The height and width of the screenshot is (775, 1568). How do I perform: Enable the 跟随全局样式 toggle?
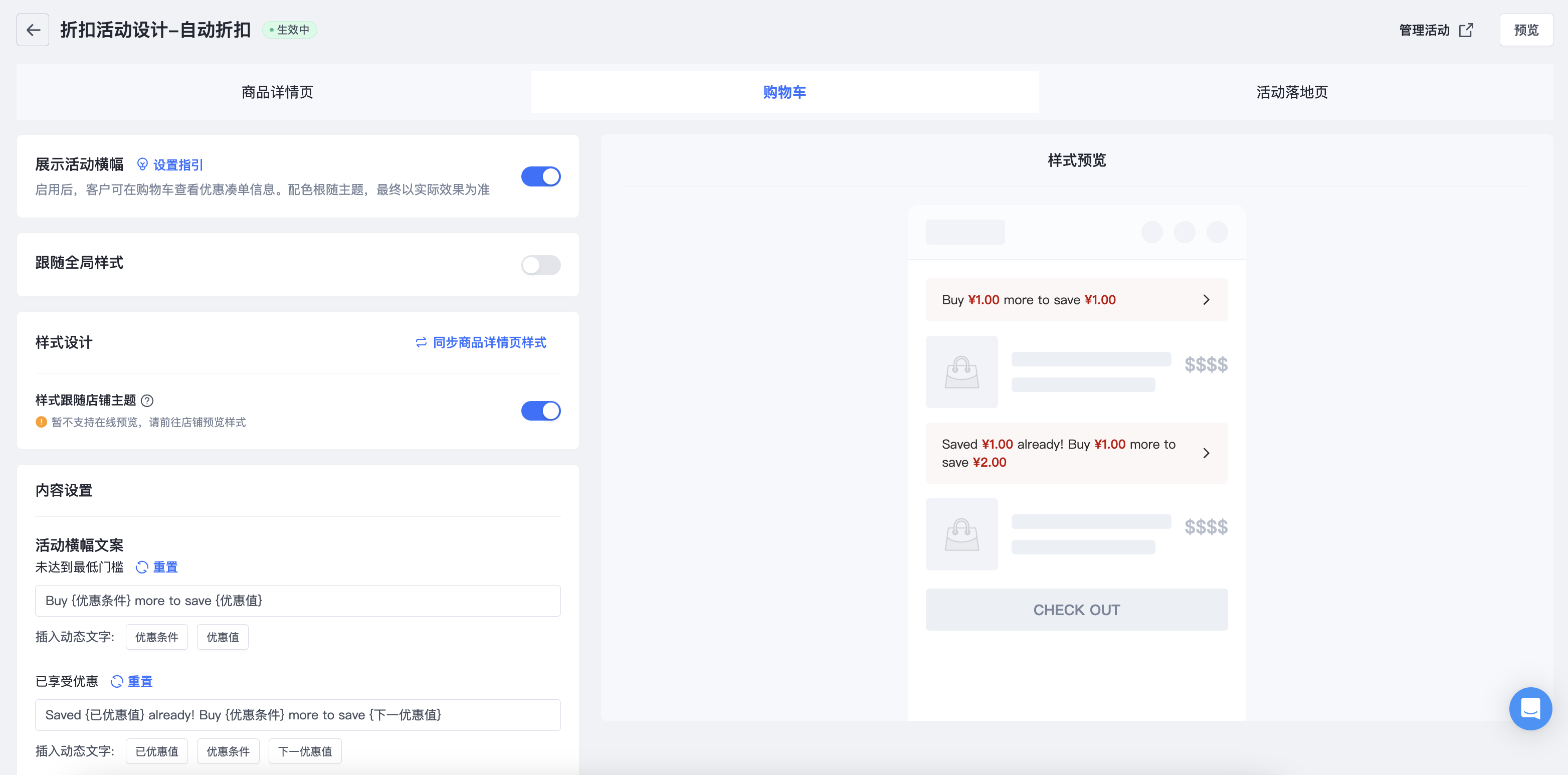[x=540, y=265]
